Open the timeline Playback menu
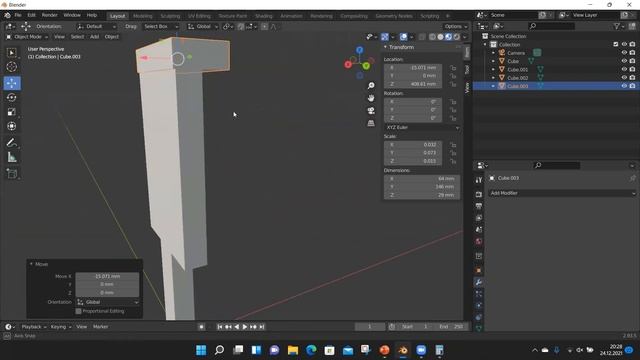640x360 pixels. point(33,327)
